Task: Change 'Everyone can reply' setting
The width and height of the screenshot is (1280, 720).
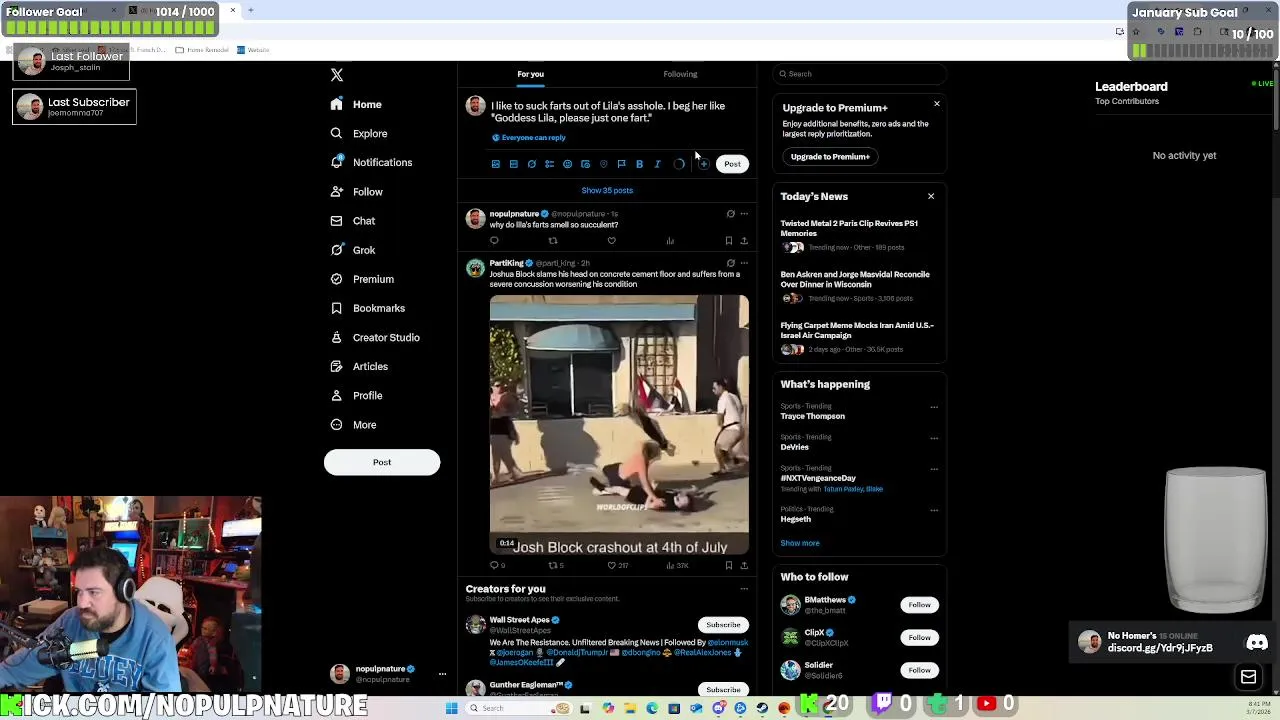Action: point(529,138)
